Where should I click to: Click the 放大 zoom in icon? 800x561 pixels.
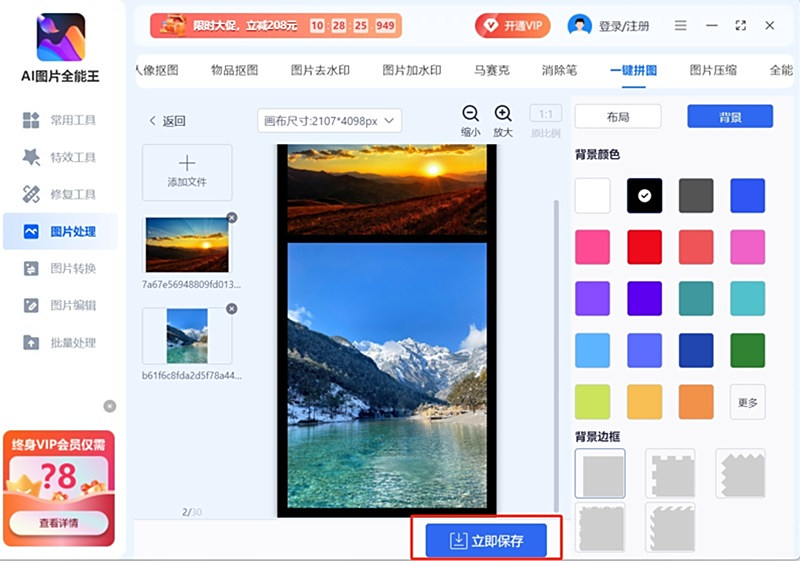pos(503,114)
